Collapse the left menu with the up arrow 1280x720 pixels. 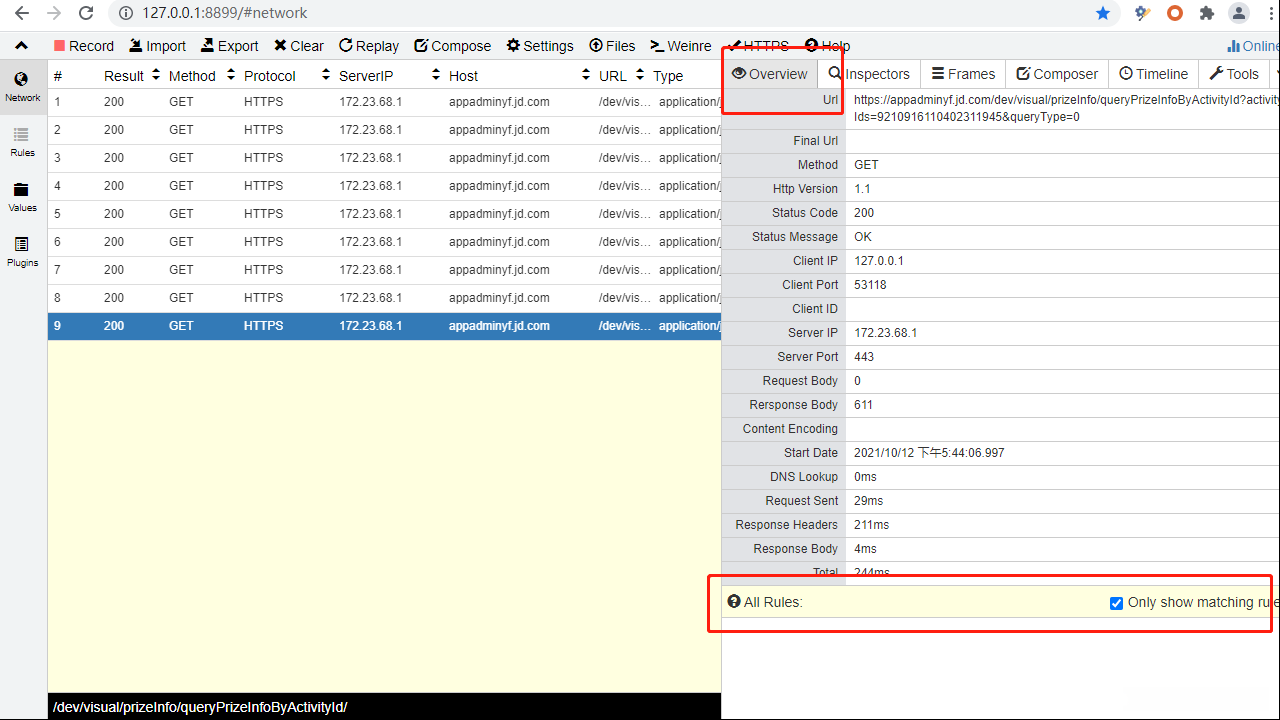point(21,46)
